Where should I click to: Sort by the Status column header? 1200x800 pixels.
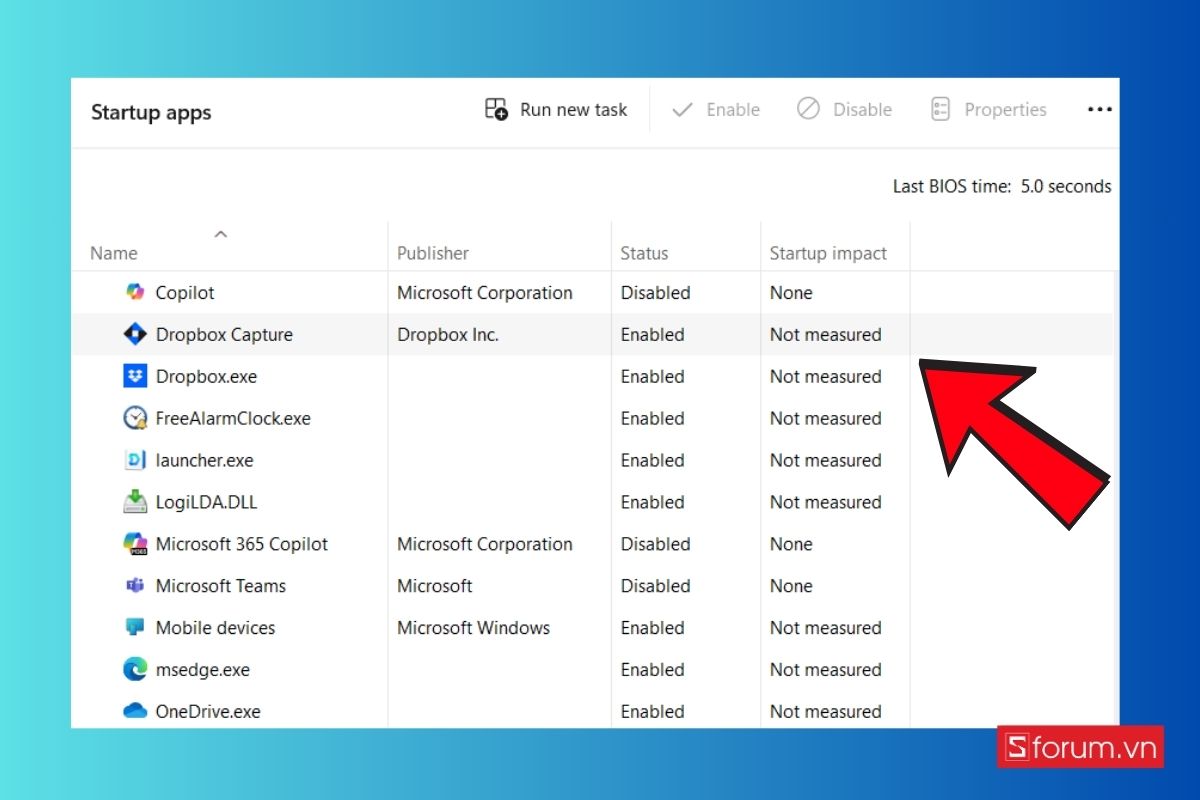(x=644, y=254)
